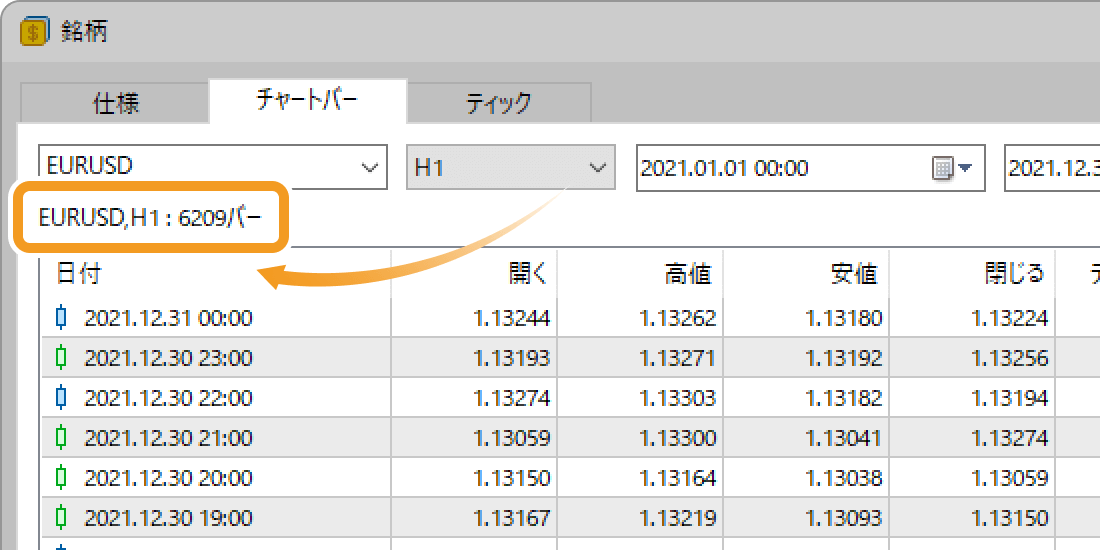Click candle icon for 2021.12.30 21:00 row
The width and height of the screenshot is (1100, 550).
[x=61, y=438]
